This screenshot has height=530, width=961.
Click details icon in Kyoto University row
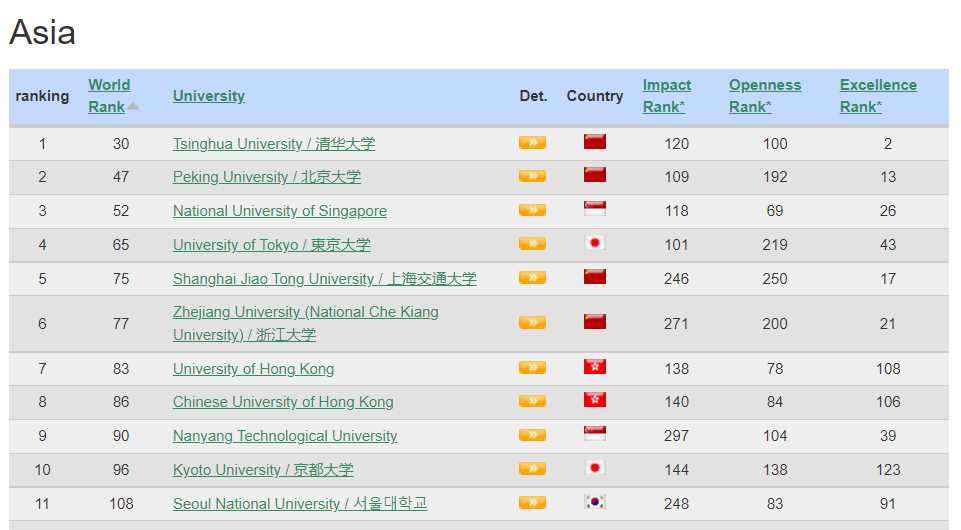tap(532, 469)
